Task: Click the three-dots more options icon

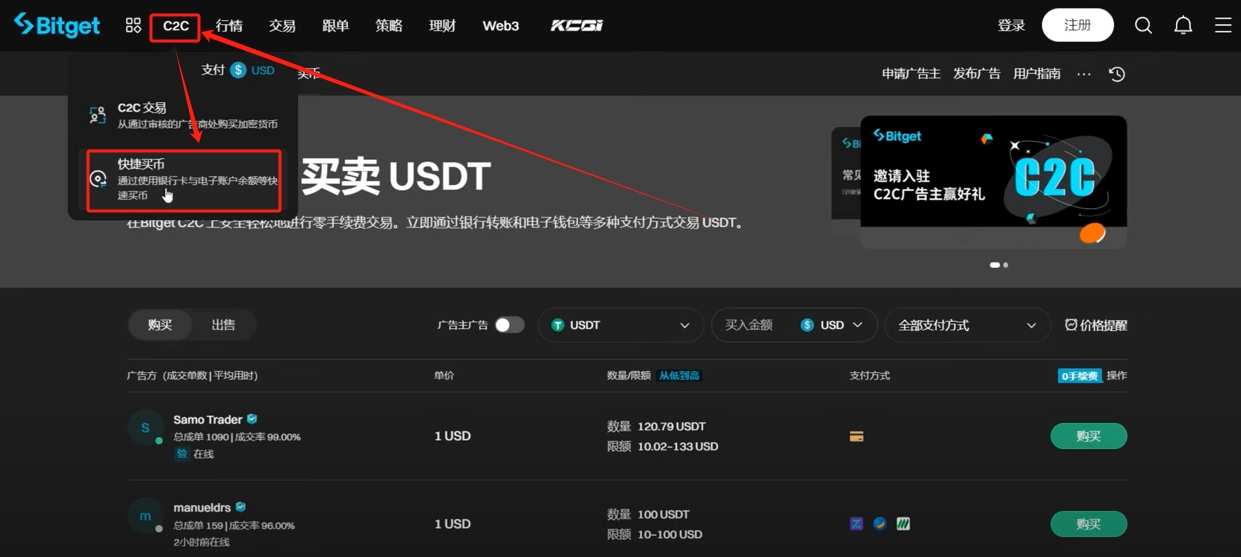Action: [1084, 74]
